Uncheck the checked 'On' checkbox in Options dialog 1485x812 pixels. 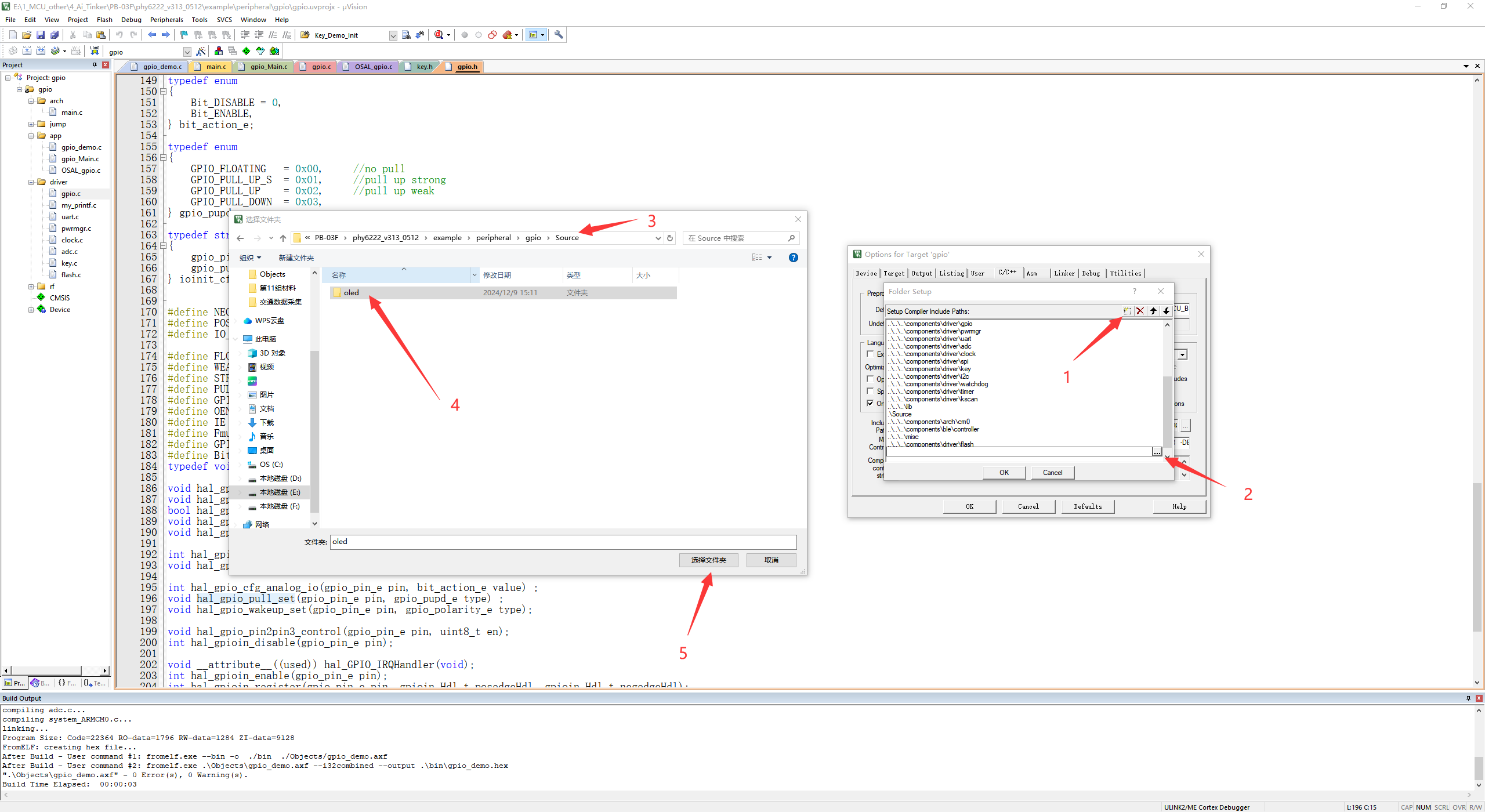tap(870, 403)
